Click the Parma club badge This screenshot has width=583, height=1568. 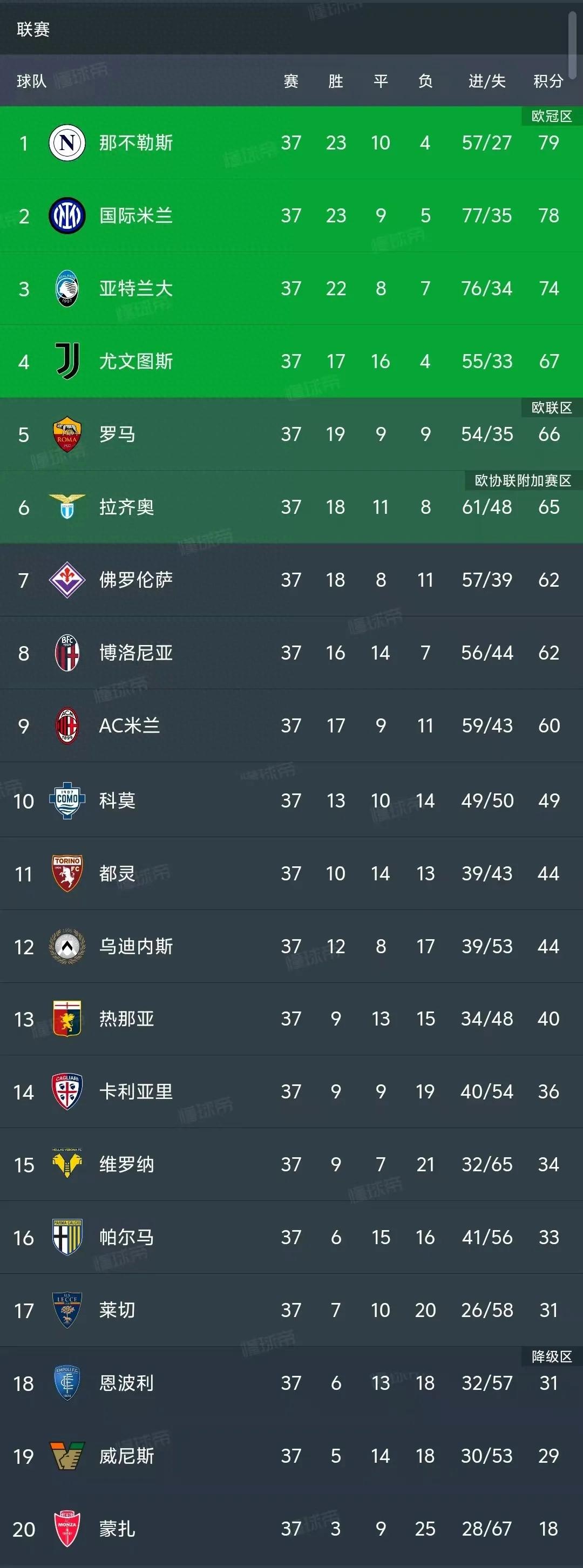[x=67, y=1237]
